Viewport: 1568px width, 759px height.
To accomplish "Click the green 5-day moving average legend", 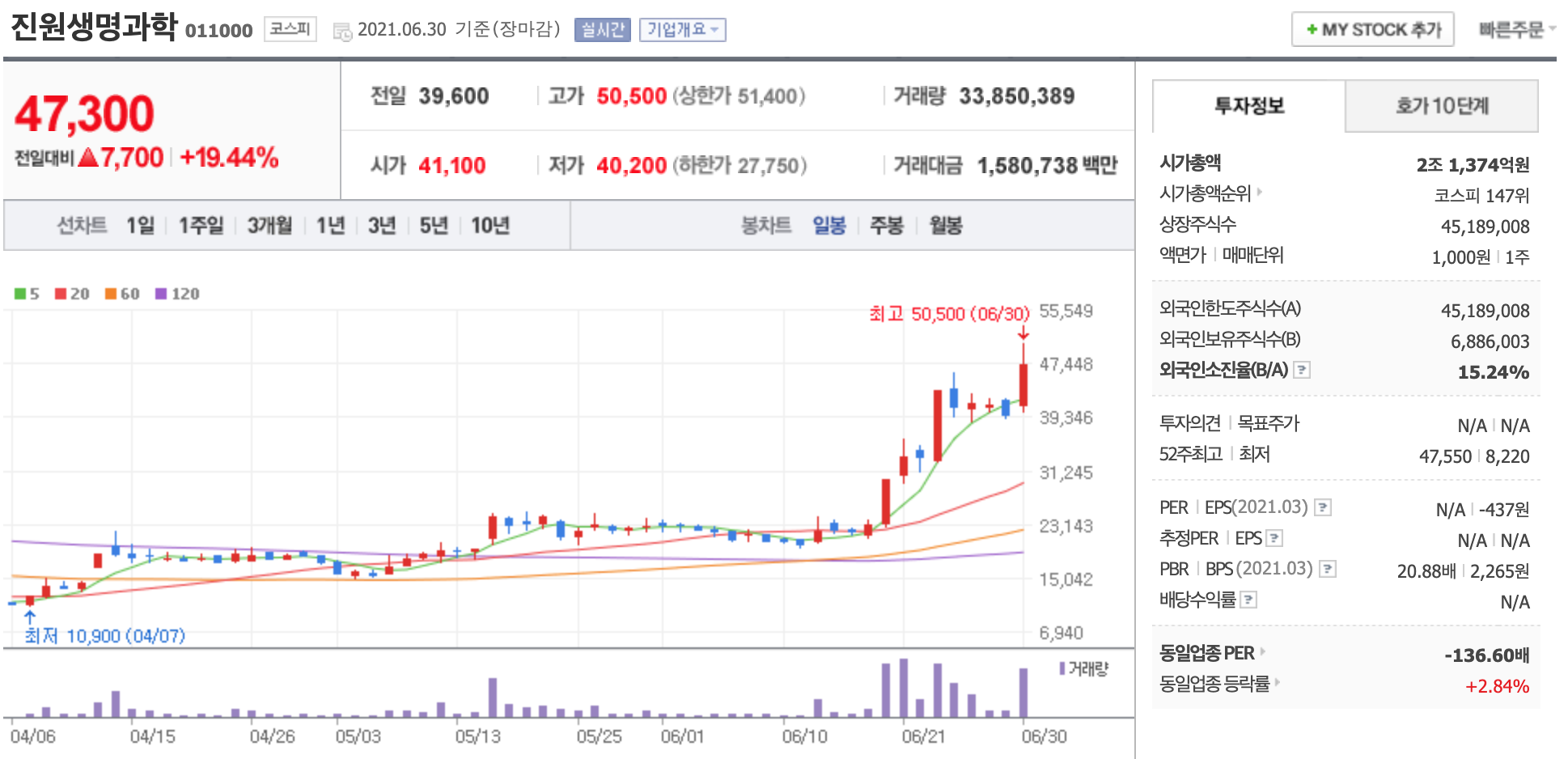I will tap(27, 294).
